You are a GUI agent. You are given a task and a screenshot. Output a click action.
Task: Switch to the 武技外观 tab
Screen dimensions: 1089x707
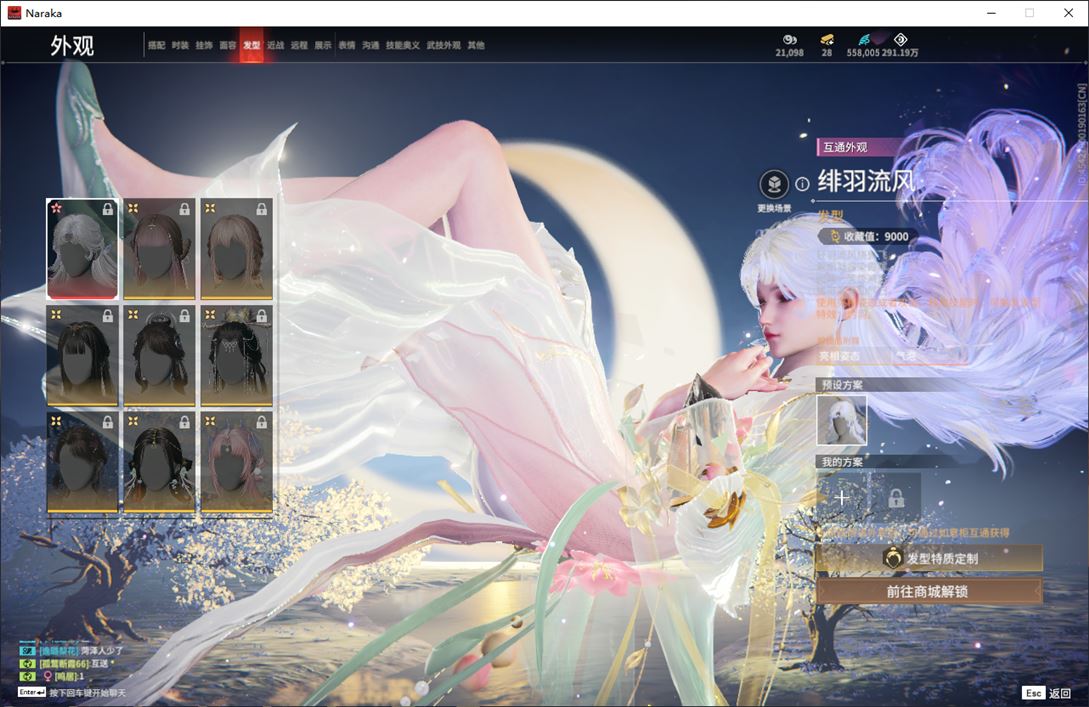point(443,45)
